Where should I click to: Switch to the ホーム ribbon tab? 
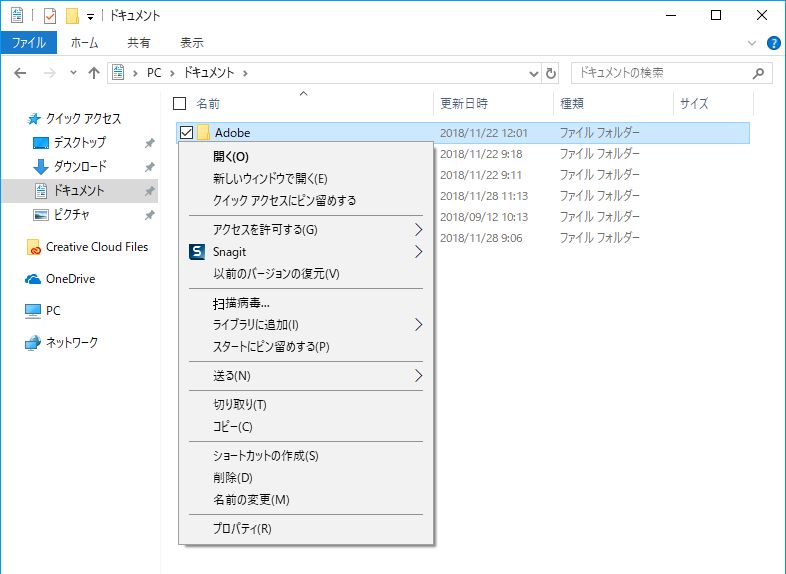[84, 43]
